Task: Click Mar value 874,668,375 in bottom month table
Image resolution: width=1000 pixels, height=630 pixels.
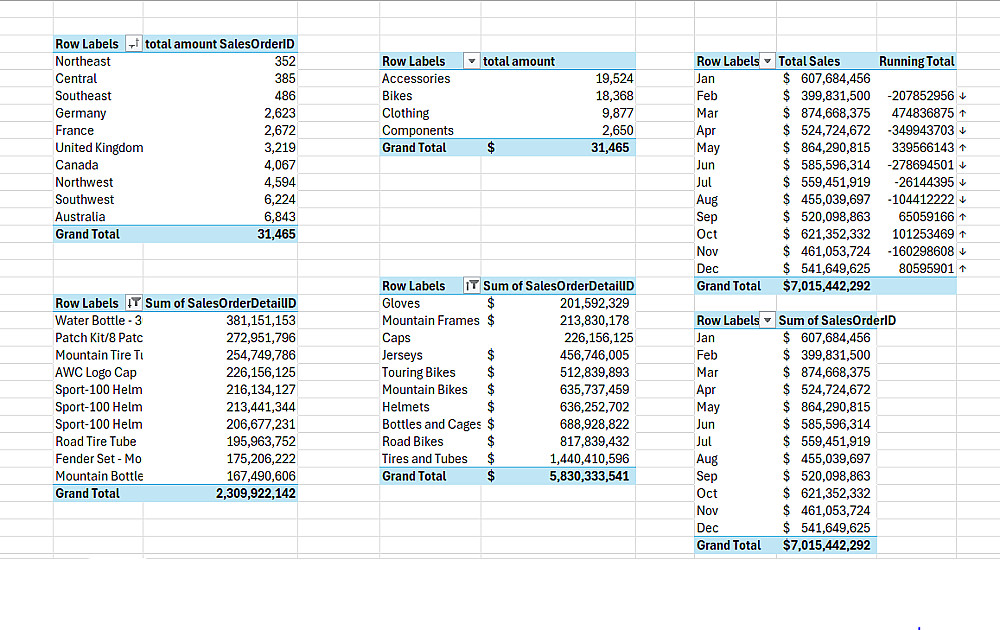Action: 835,372
